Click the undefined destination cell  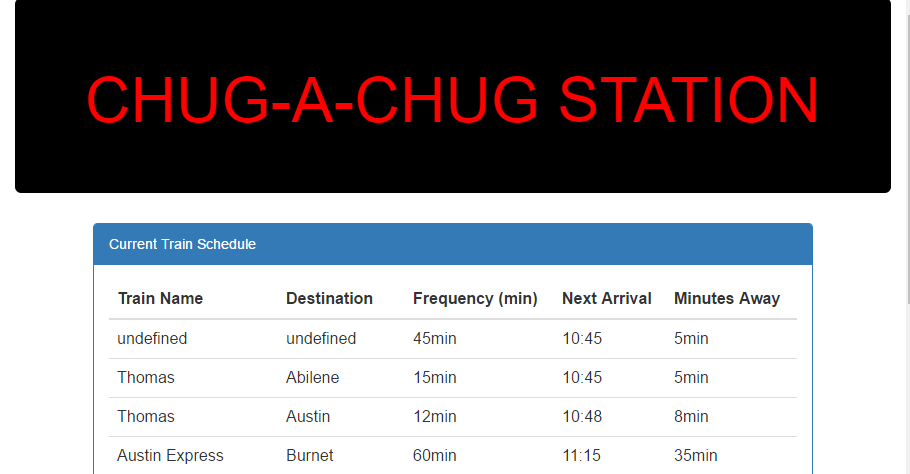(321, 338)
